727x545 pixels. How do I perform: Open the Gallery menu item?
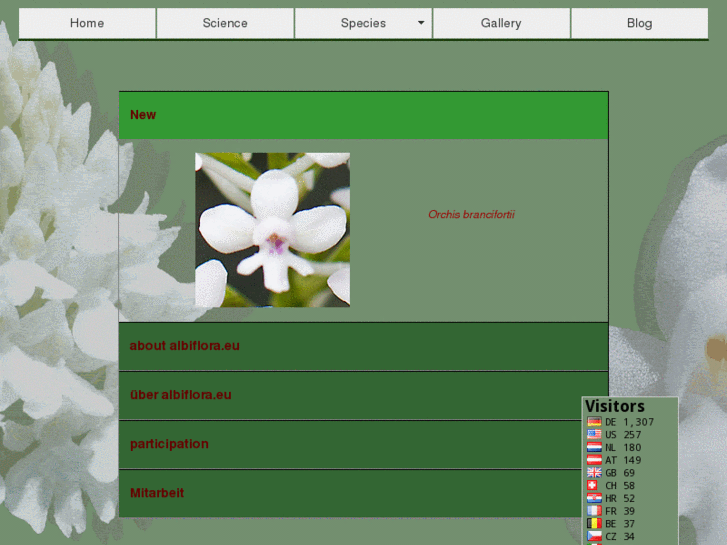point(501,23)
